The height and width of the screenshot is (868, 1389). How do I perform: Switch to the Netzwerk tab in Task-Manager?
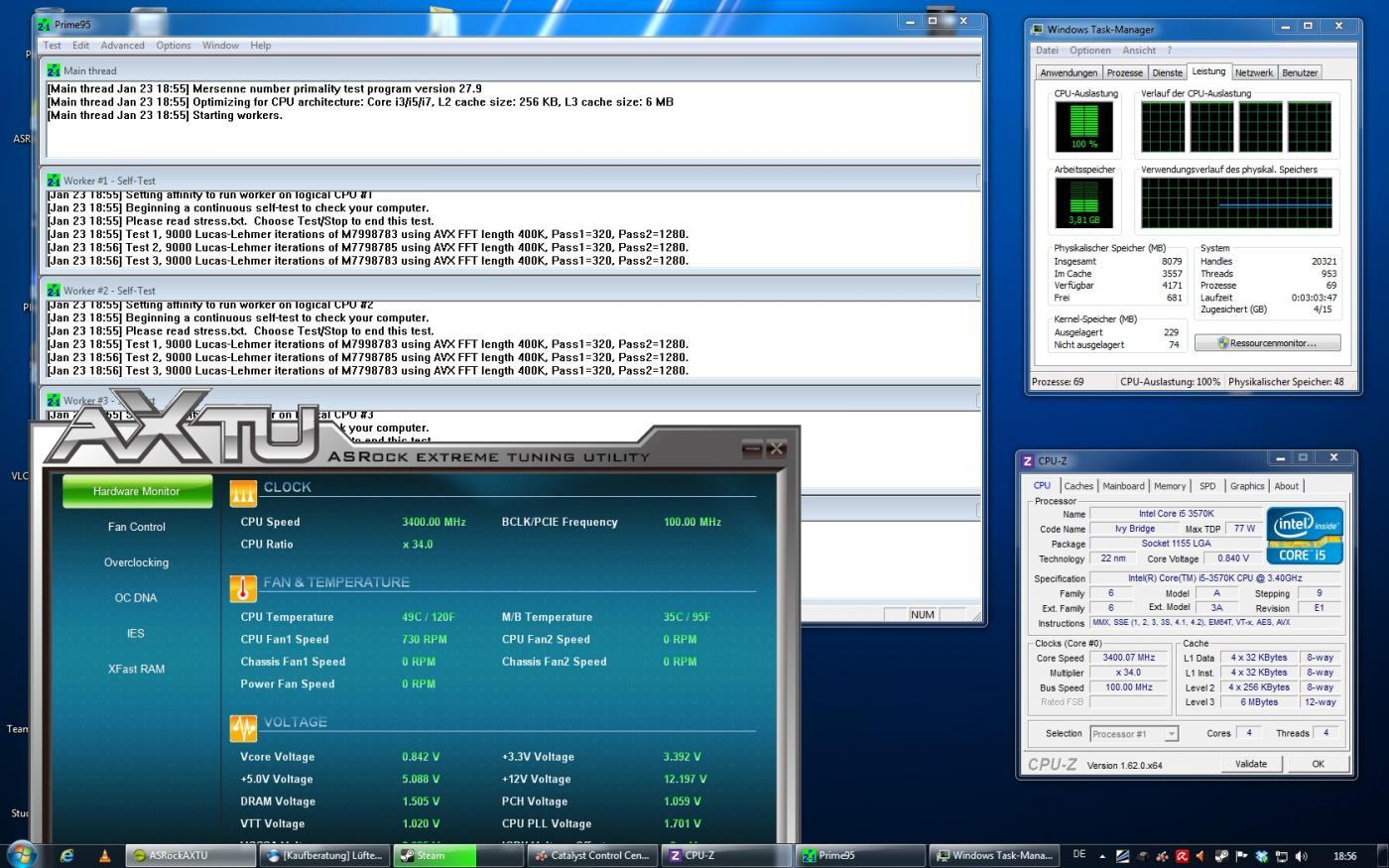(1253, 72)
